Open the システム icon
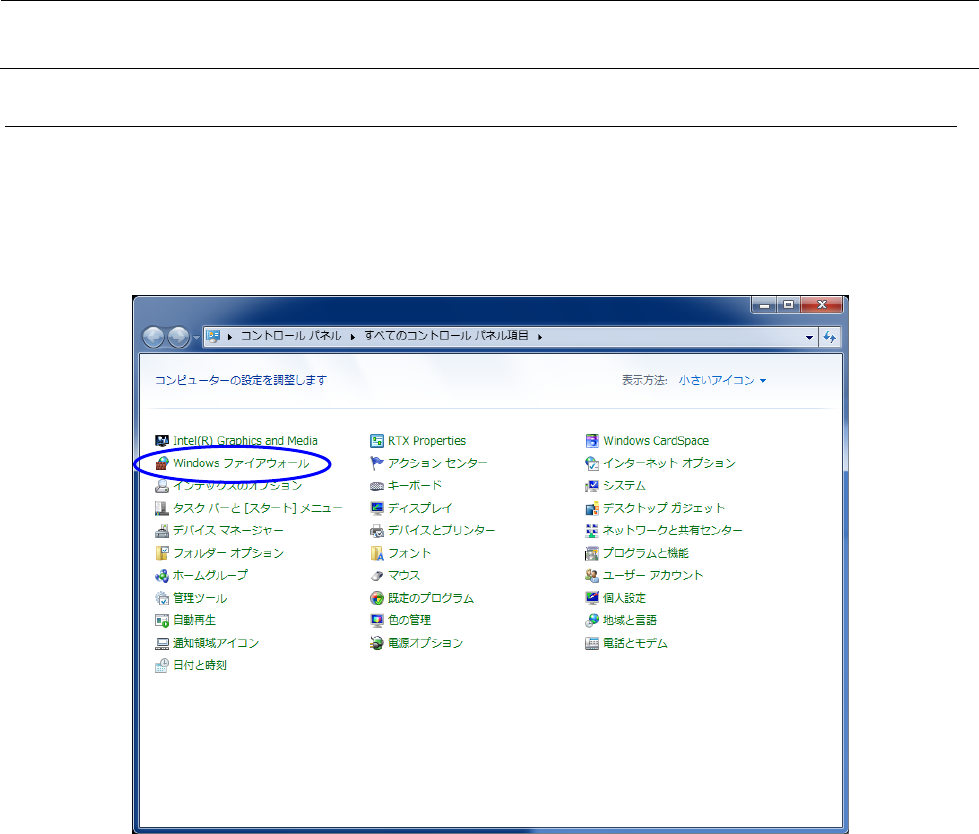979x834 pixels. pos(592,486)
